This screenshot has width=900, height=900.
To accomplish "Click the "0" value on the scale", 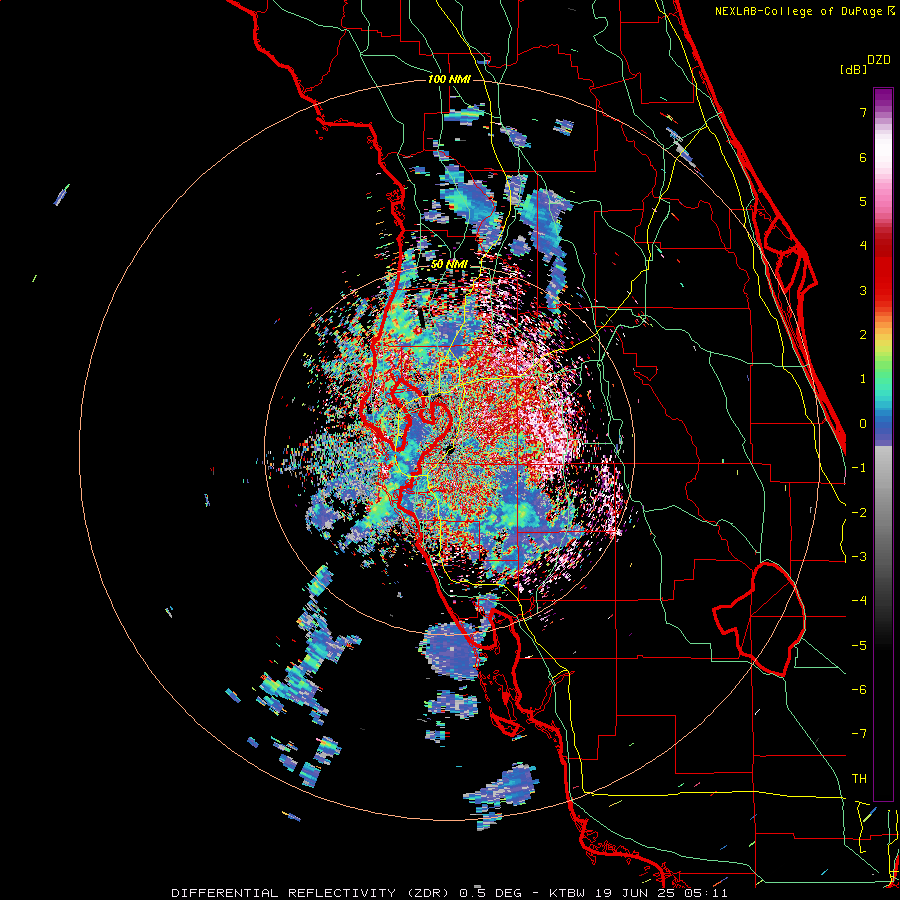I will click(x=863, y=424).
